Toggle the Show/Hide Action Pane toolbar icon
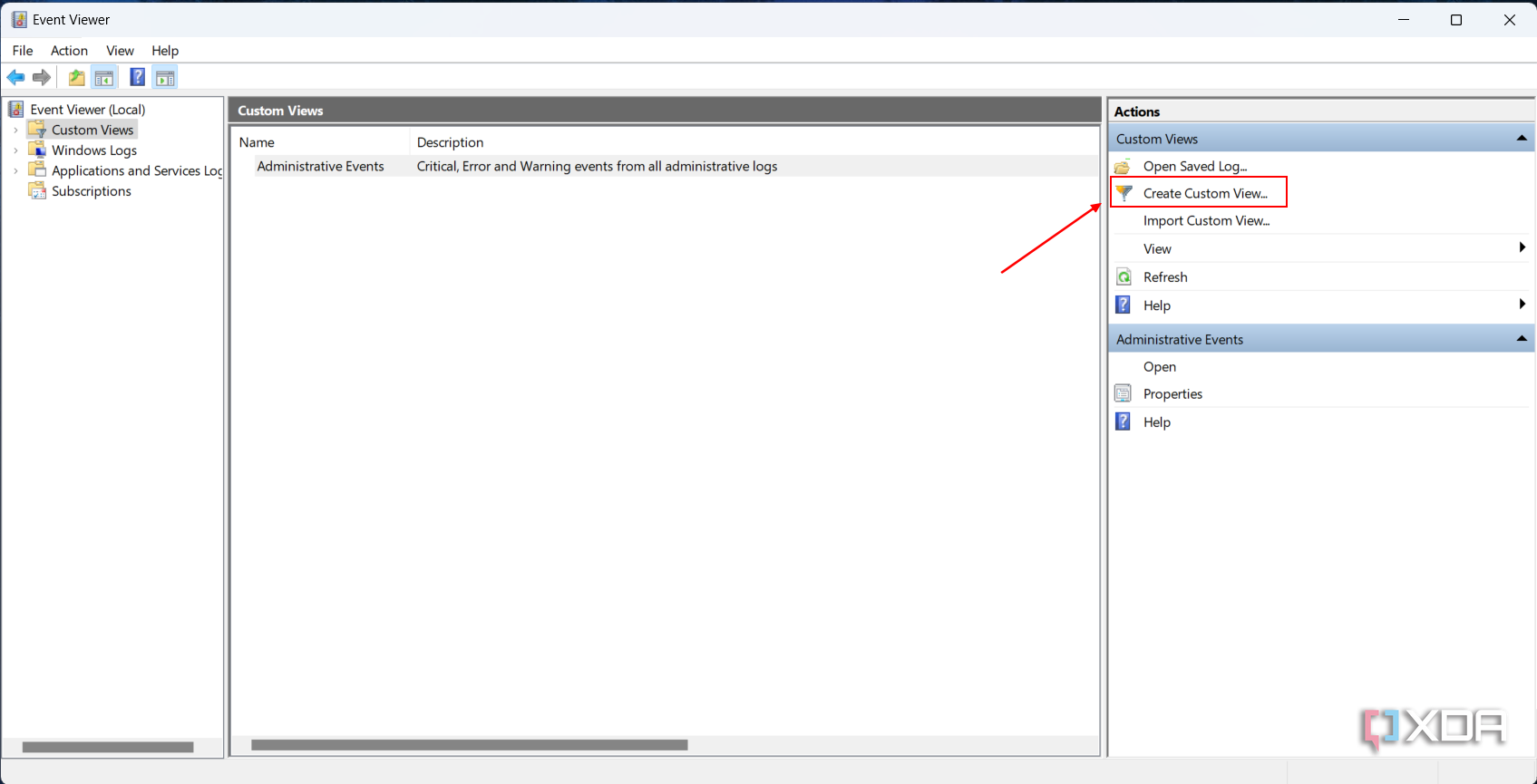 [x=165, y=77]
